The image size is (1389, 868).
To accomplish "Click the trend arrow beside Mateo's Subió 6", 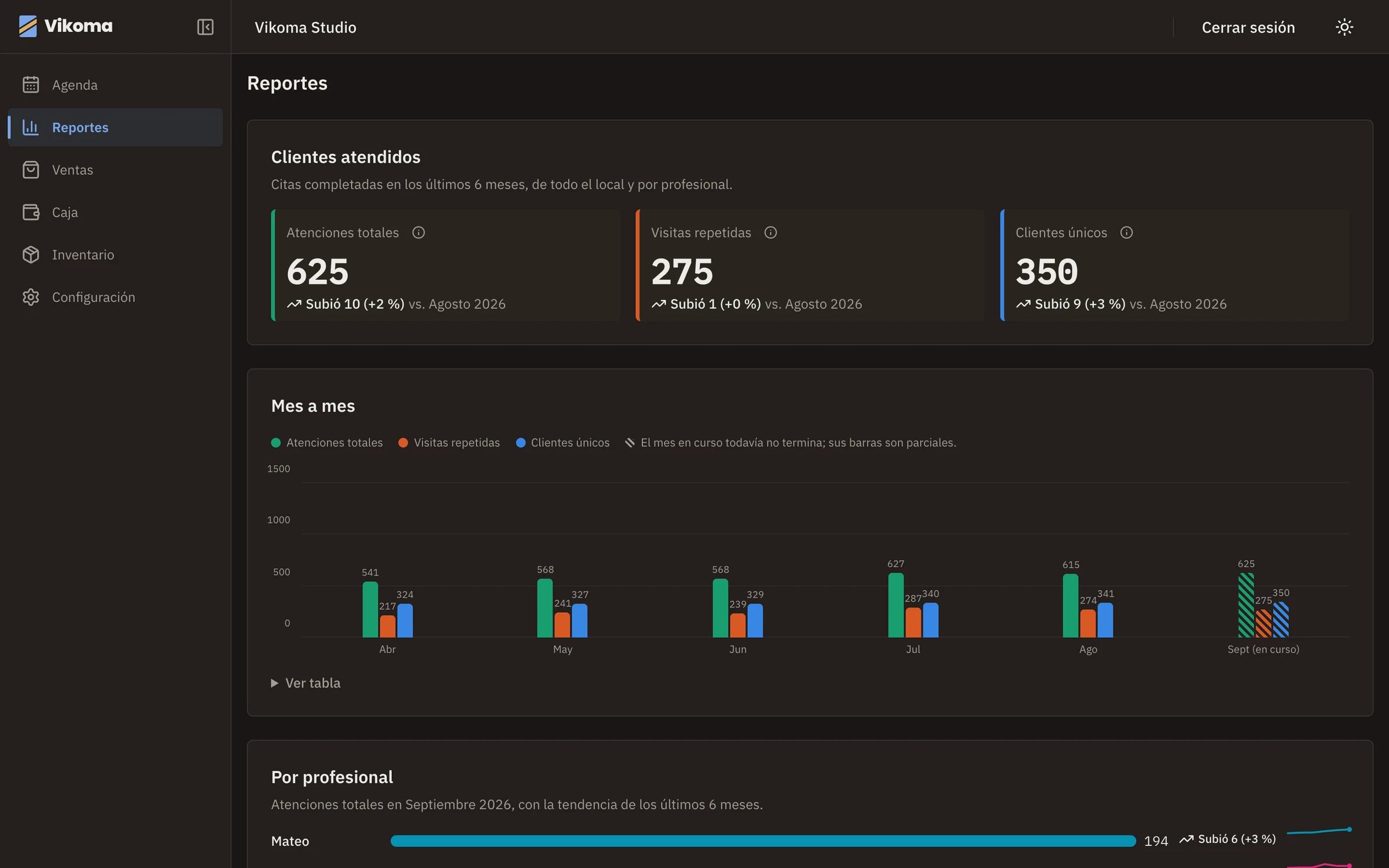I will click(x=1186, y=839).
